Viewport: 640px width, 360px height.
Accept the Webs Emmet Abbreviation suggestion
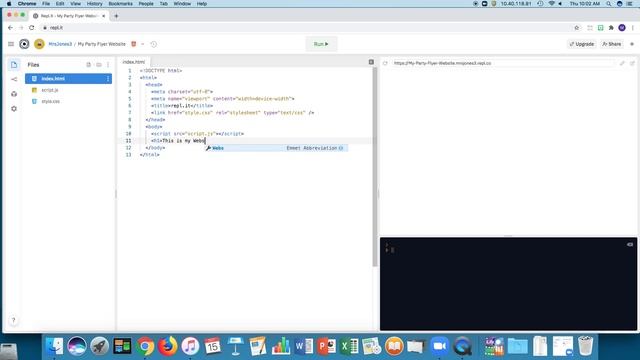point(276,148)
